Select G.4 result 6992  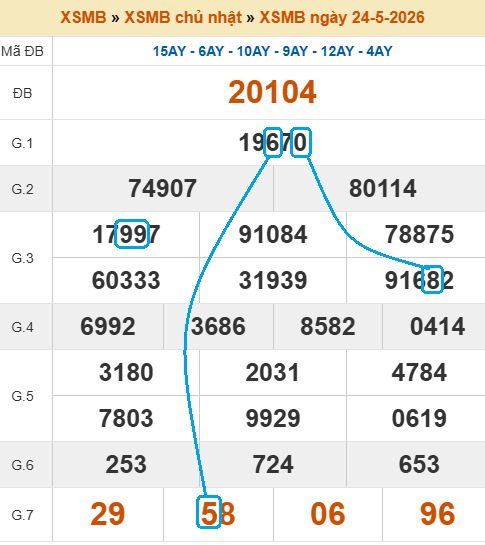[108, 326]
